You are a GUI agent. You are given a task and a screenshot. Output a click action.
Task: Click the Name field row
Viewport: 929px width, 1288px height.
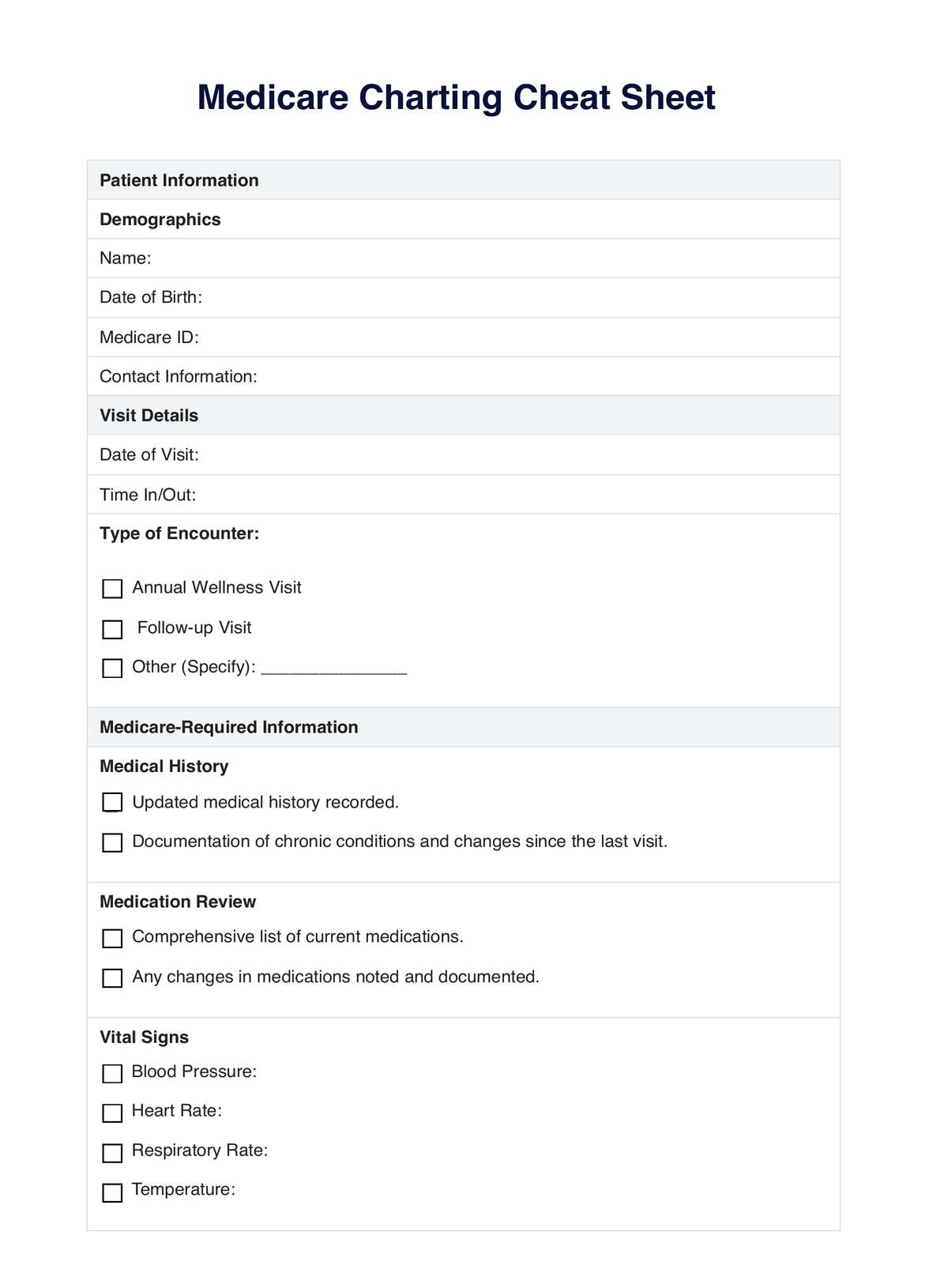pos(474,258)
